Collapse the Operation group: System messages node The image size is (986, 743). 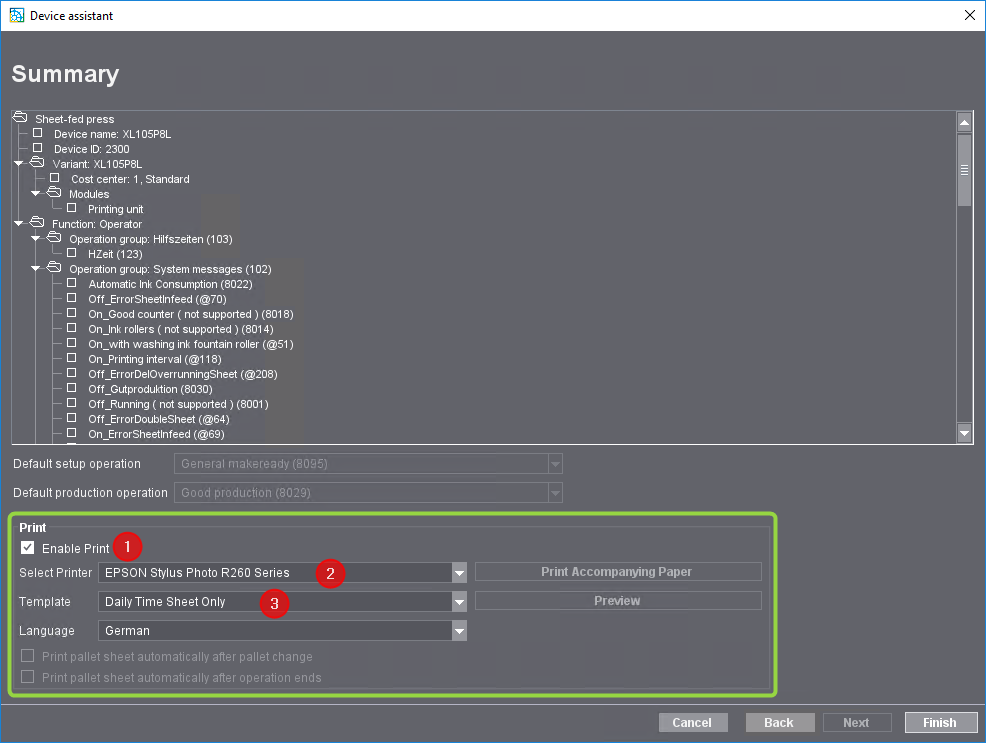click(36, 269)
